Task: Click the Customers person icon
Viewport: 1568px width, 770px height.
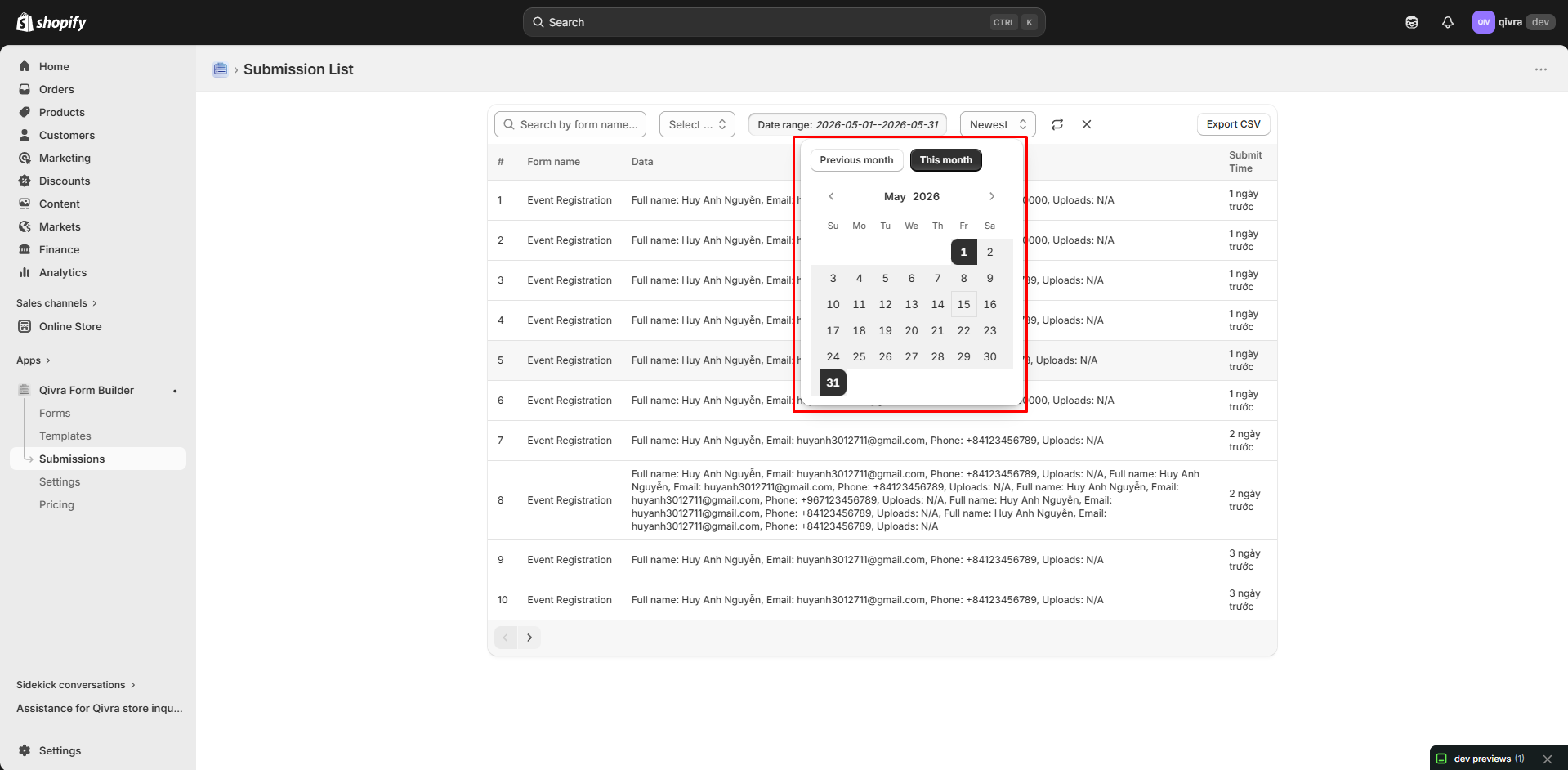Action: coord(25,135)
